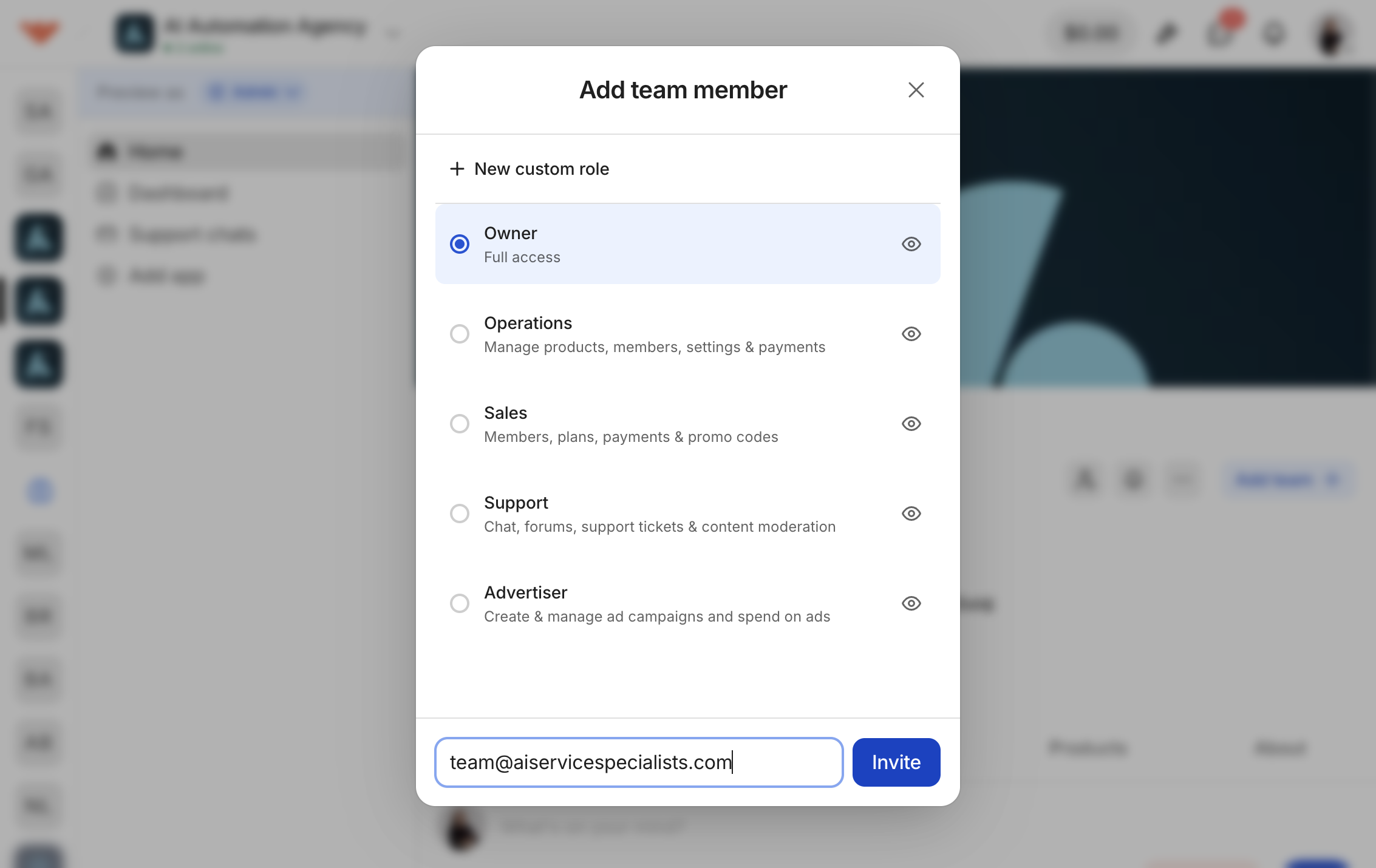
Task: Focus the team member email field
Action: [x=639, y=762]
